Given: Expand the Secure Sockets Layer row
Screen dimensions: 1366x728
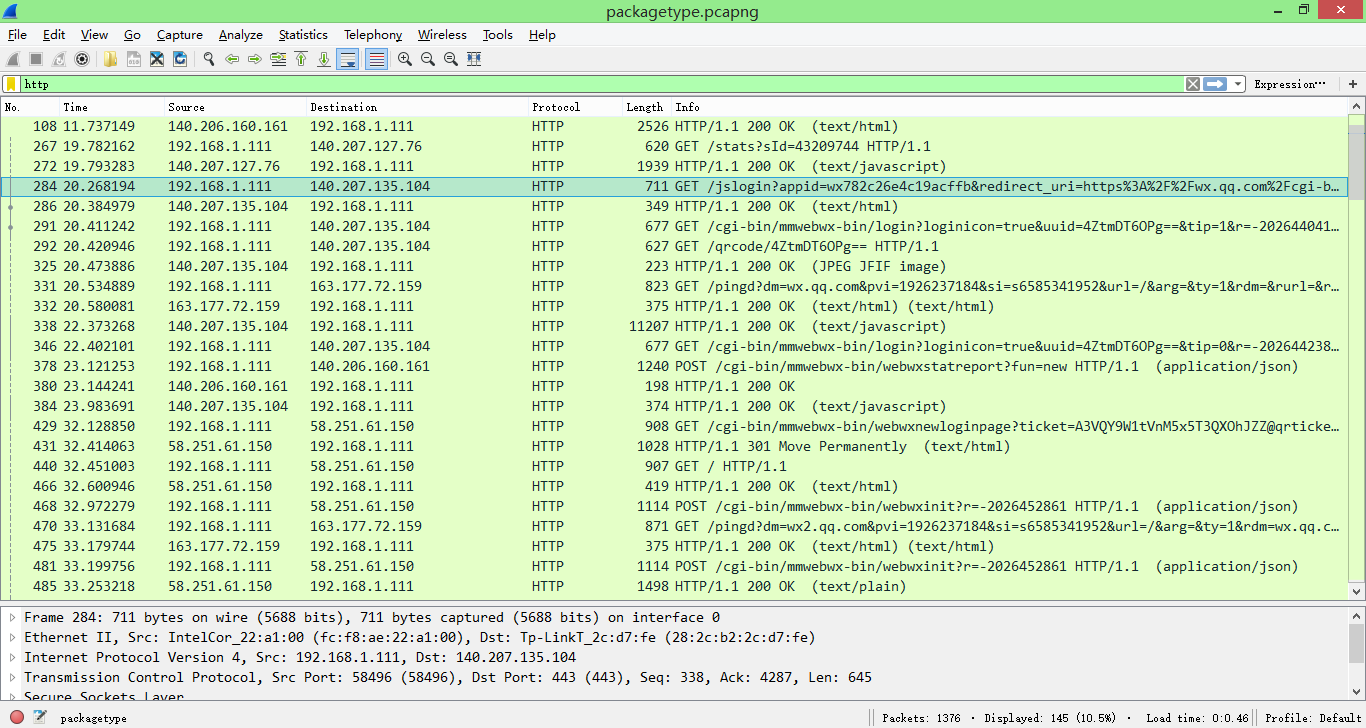Looking at the screenshot, I should (13, 696).
